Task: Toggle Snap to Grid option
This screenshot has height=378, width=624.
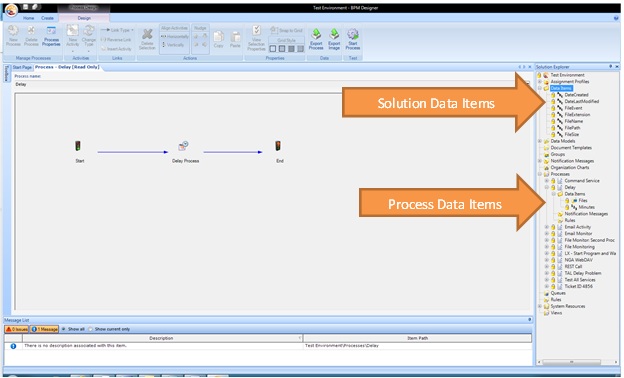Action: (287, 30)
